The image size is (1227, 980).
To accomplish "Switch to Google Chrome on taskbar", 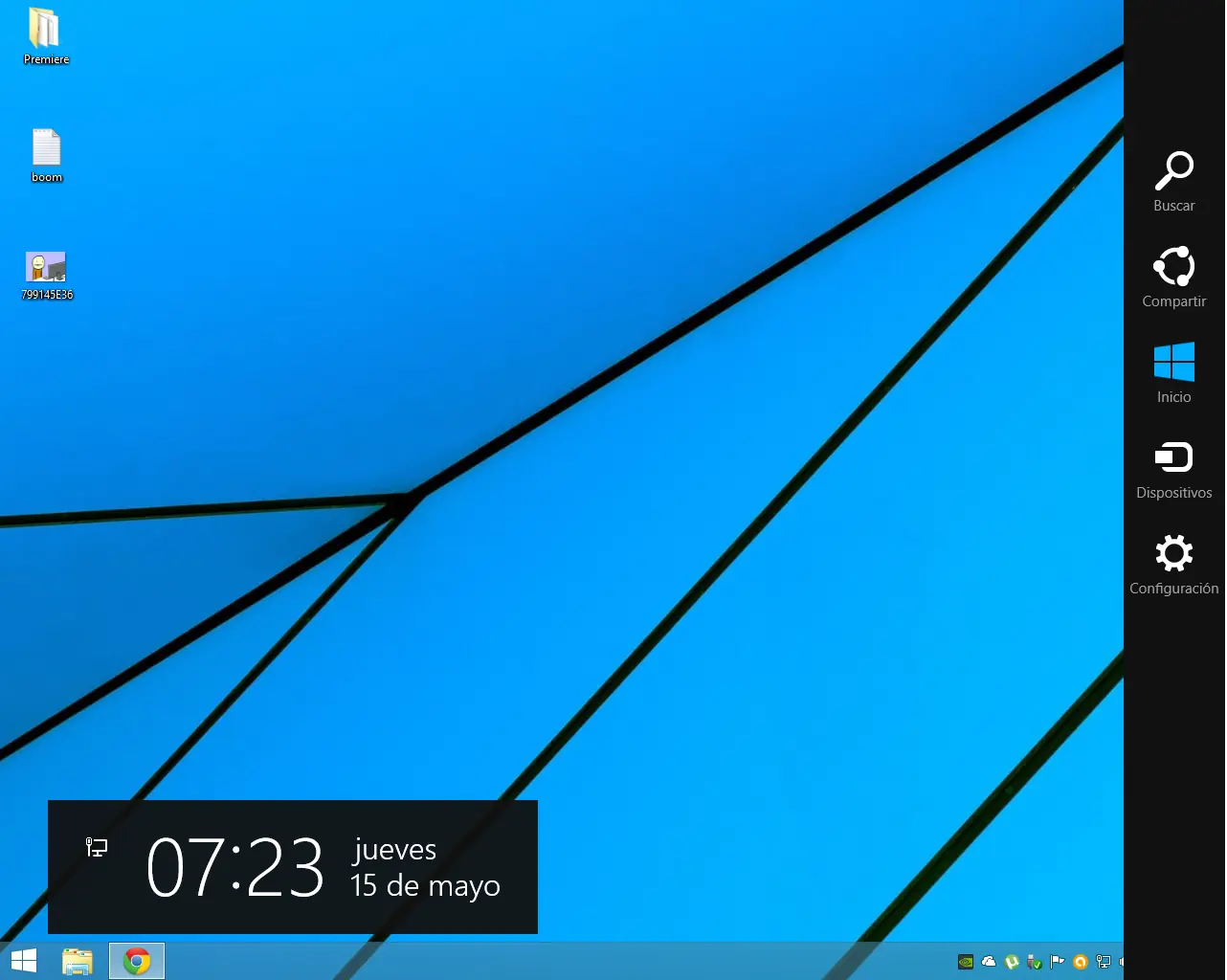I will [137, 961].
